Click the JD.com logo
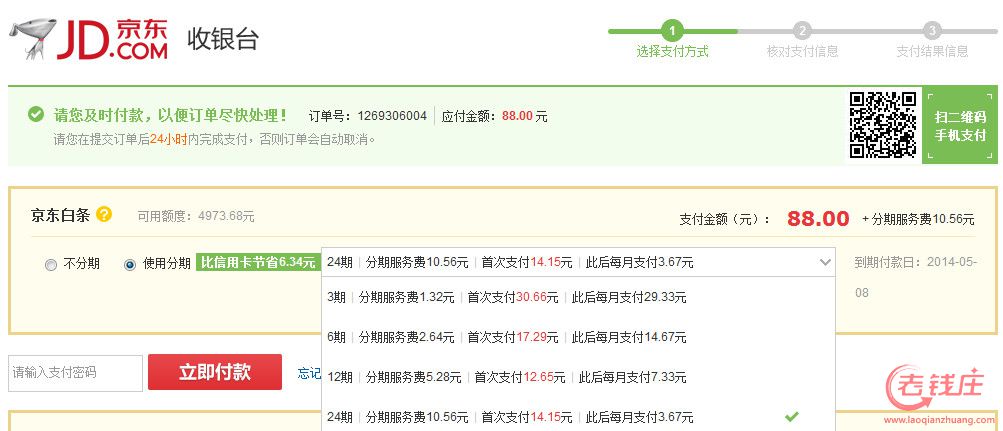The image size is (1003, 431). pyautogui.click(x=88, y=39)
